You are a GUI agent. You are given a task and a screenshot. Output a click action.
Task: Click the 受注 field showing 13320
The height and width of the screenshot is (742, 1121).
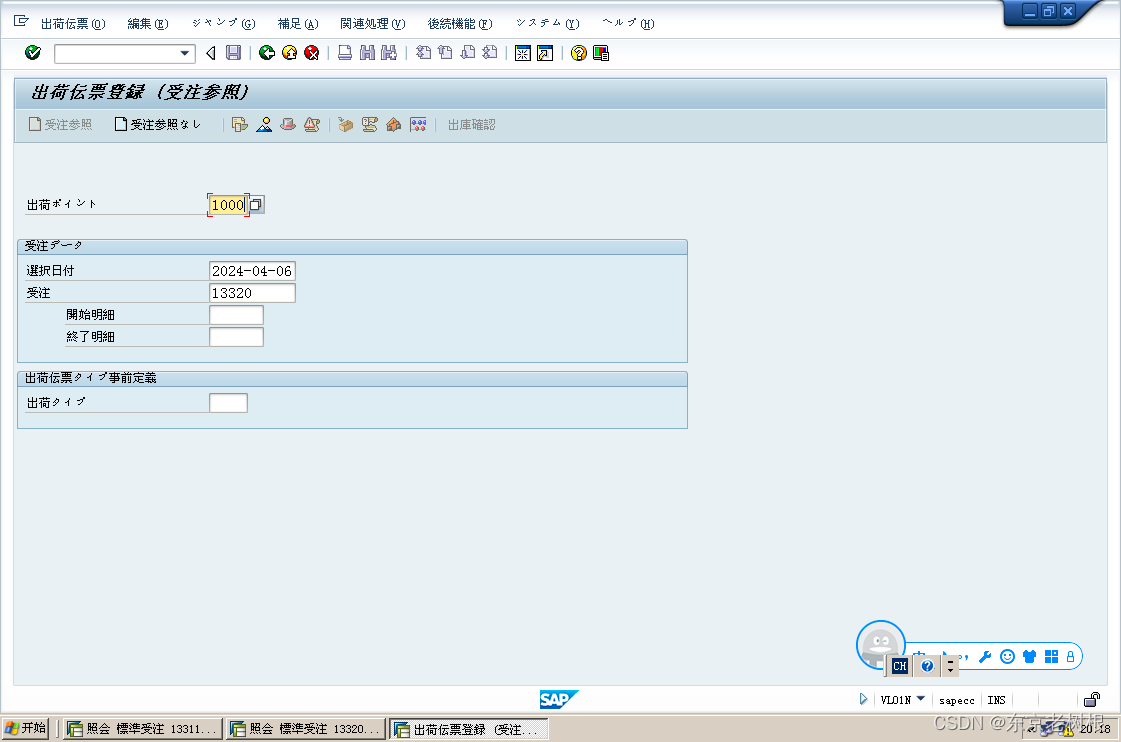click(252, 293)
